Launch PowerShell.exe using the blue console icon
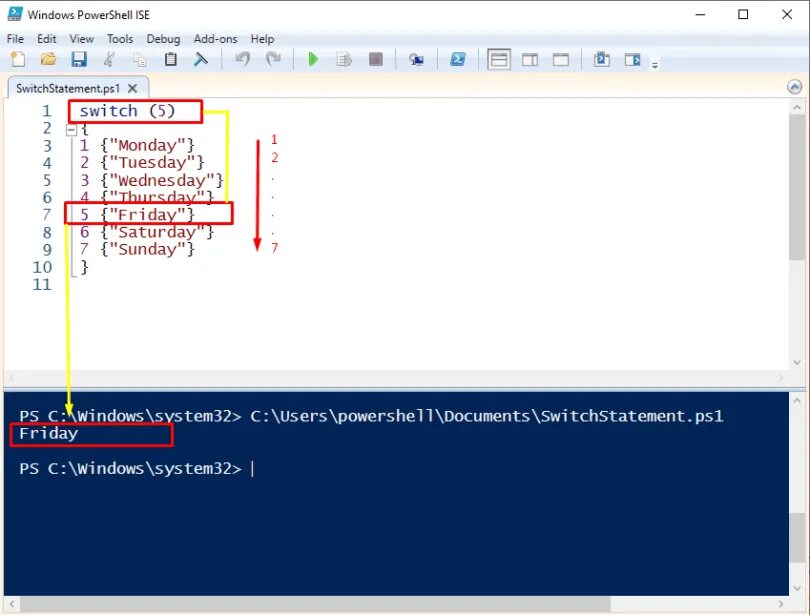810x615 pixels. 457,59
